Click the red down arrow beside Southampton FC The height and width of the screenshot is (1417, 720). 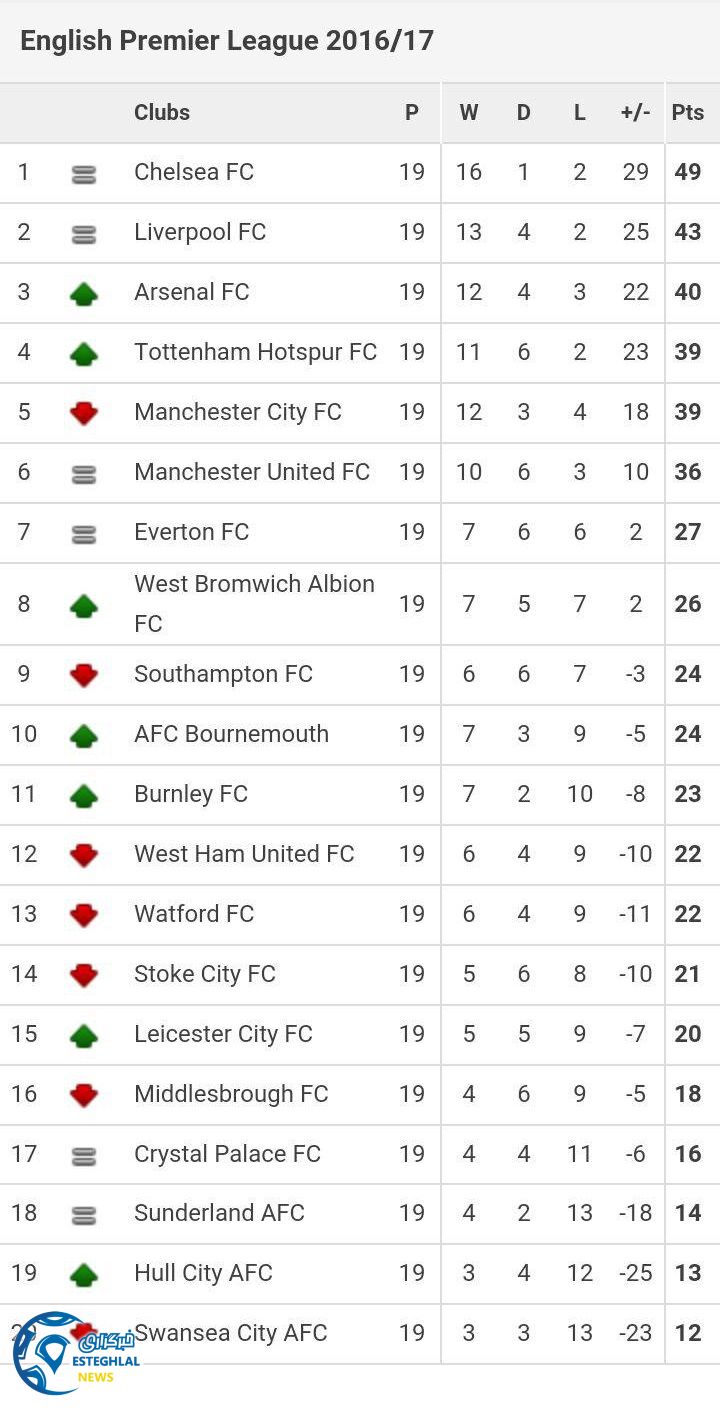pos(84,675)
